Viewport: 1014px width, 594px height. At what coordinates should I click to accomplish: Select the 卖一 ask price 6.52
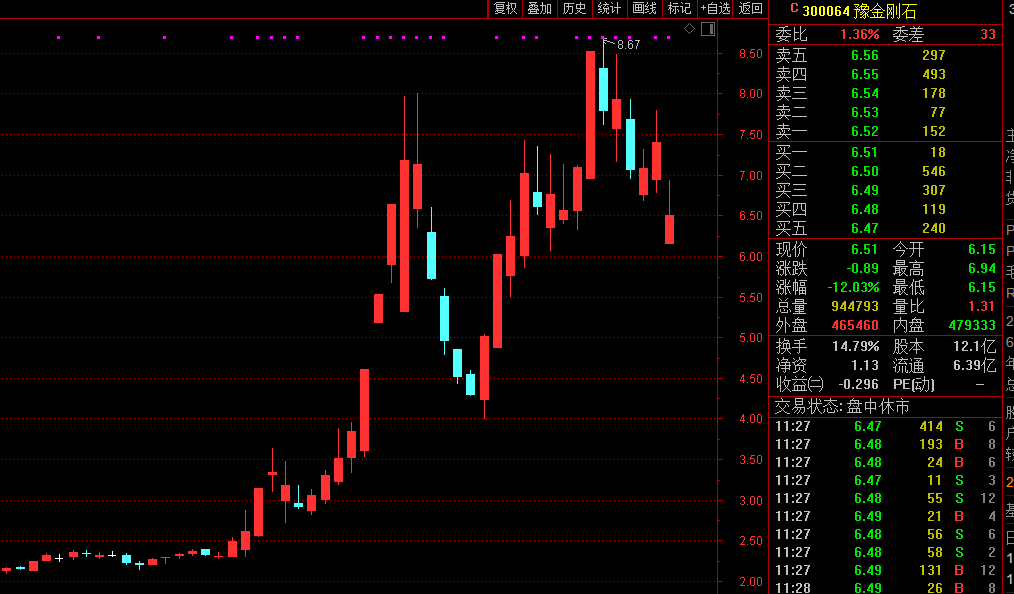pyautogui.click(x=864, y=131)
